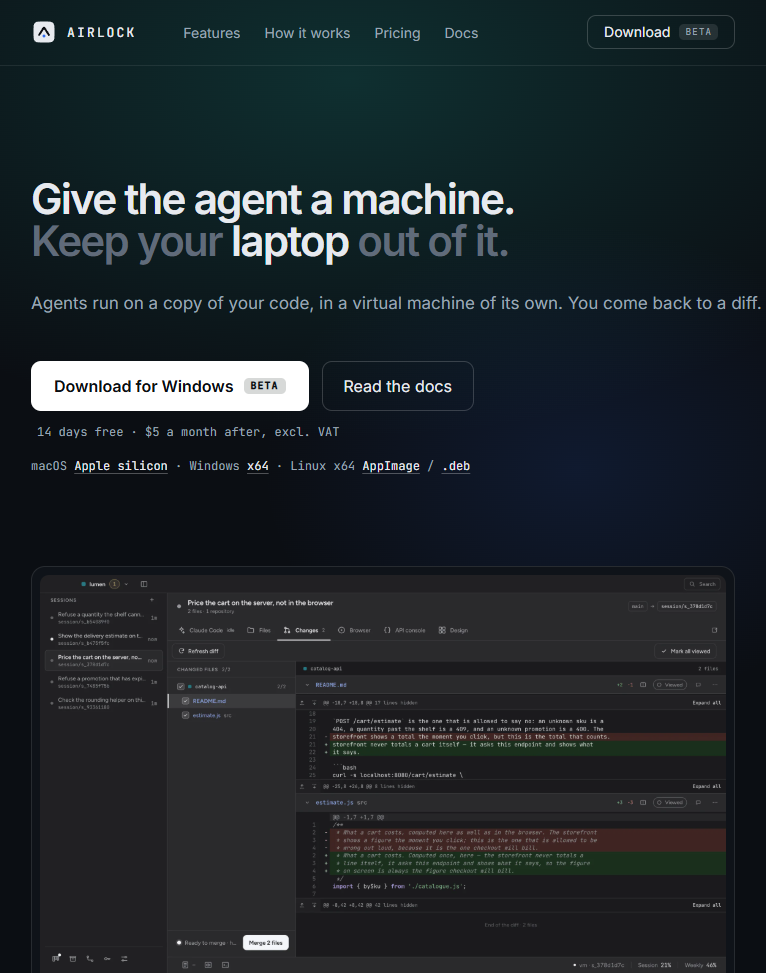The width and height of the screenshot is (766, 973).
Task: Click expand-up icon on '17 lines hidden' row
Action: [x=302, y=703]
